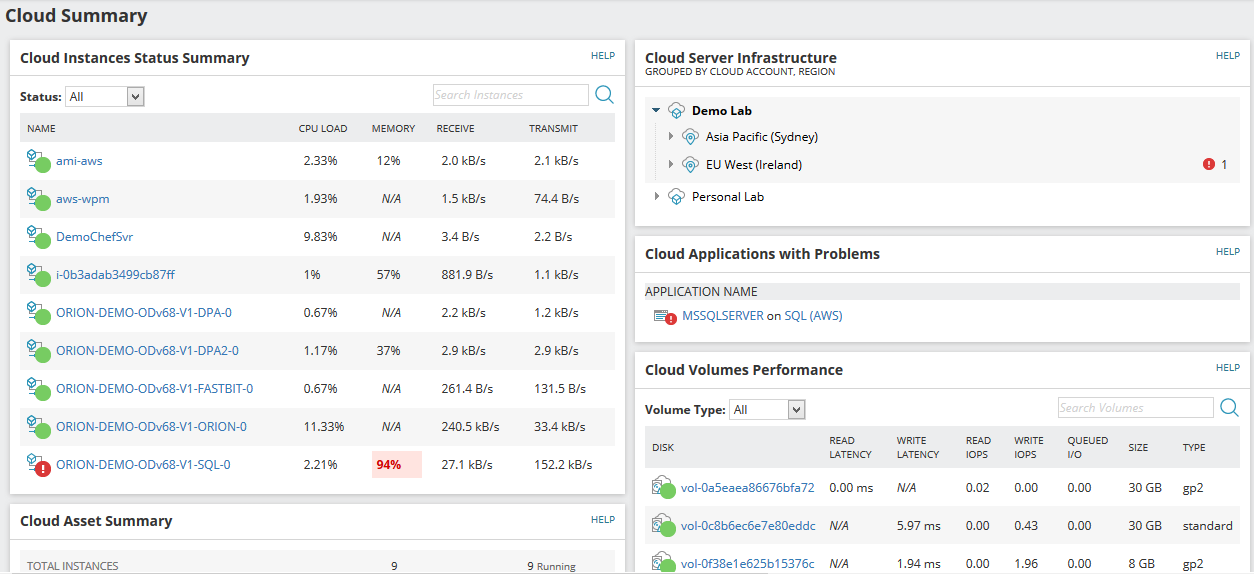Click the ami-aws instance status icon
The width and height of the screenshot is (1254, 574).
pyautogui.click(x=38, y=161)
